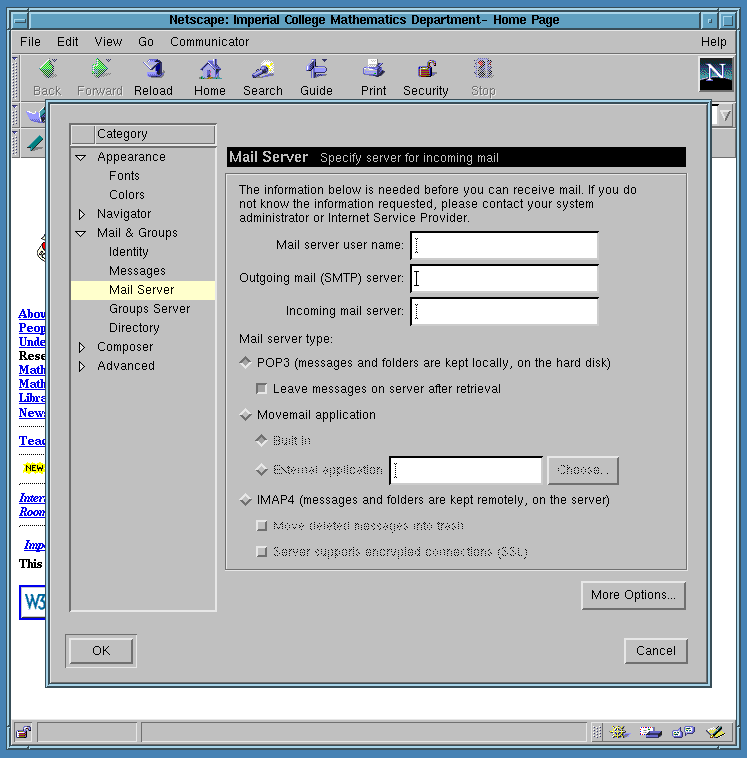Go to Home via toolbar icon
The height and width of the screenshot is (758, 747).
pyautogui.click(x=210, y=69)
